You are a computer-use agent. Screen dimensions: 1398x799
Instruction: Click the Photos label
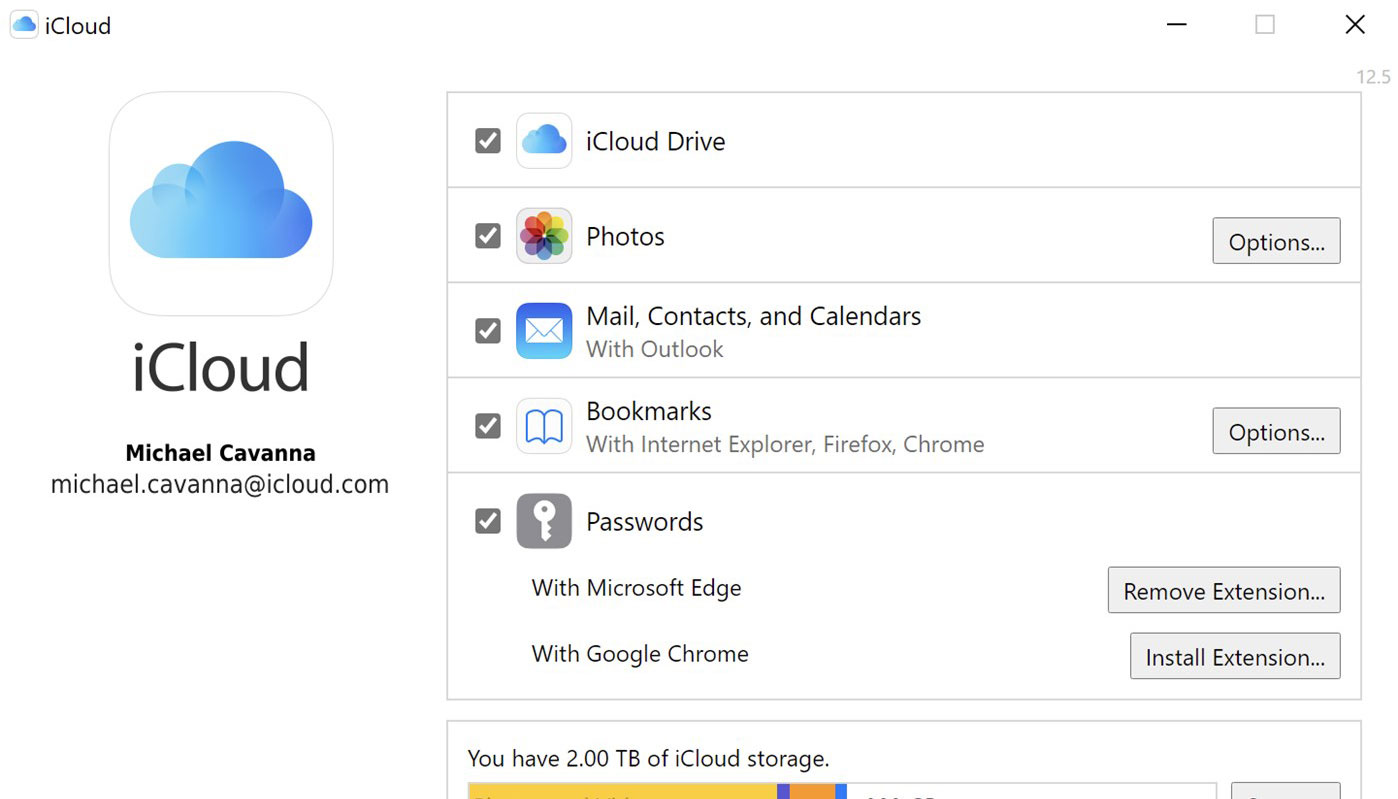[625, 236]
